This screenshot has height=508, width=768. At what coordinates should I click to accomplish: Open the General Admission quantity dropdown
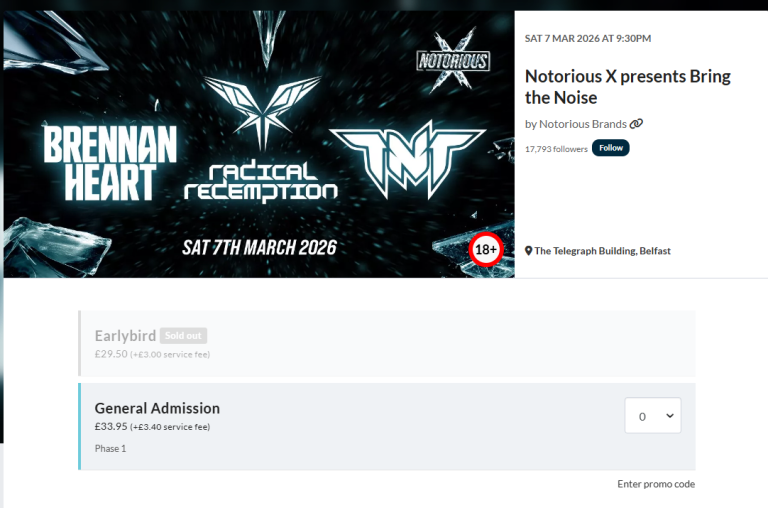pos(652,416)
